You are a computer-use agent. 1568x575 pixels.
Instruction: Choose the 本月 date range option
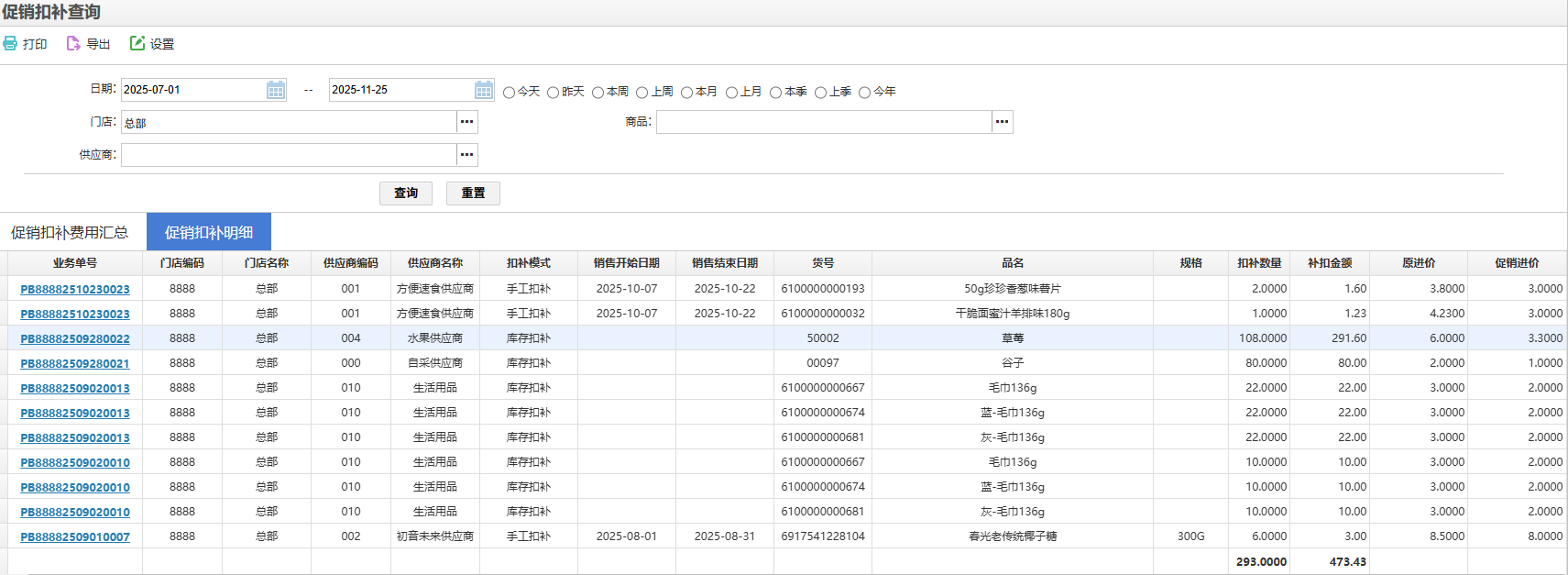pos(686,93)
